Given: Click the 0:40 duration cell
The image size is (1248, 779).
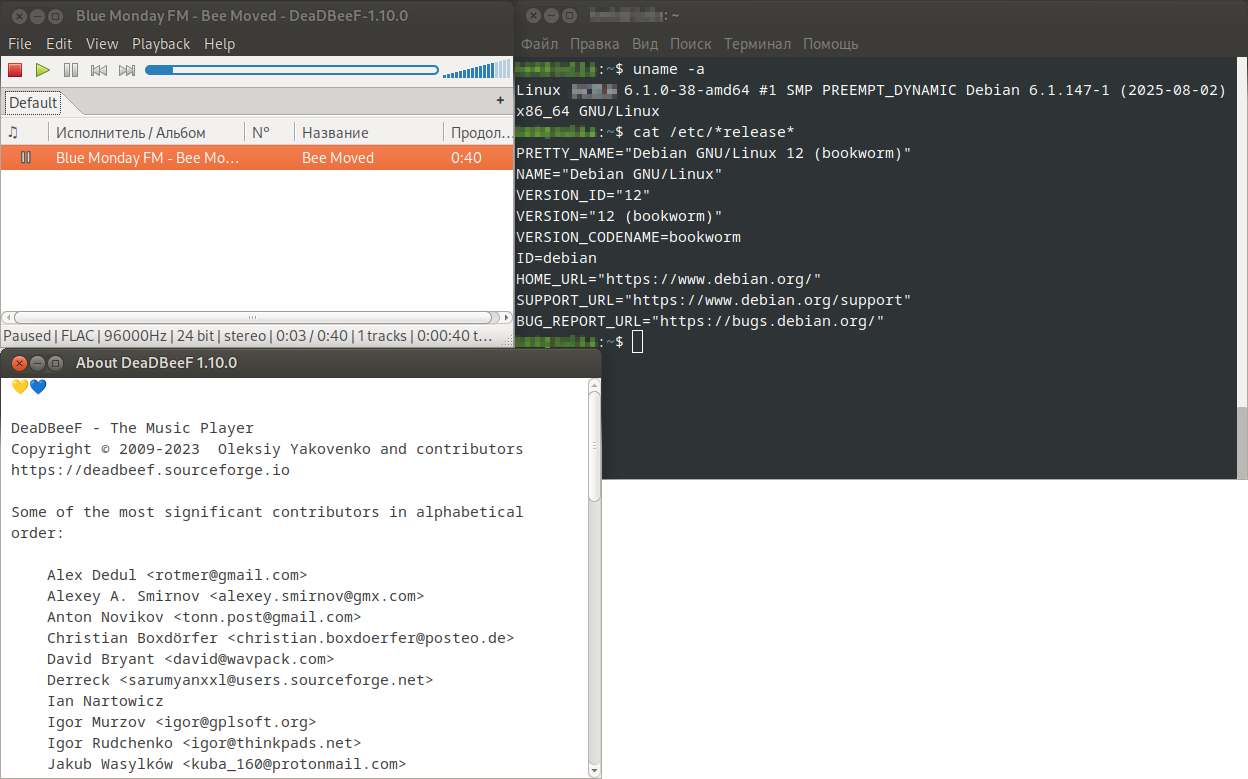Looking at the screenshot, I should (466, 158).
